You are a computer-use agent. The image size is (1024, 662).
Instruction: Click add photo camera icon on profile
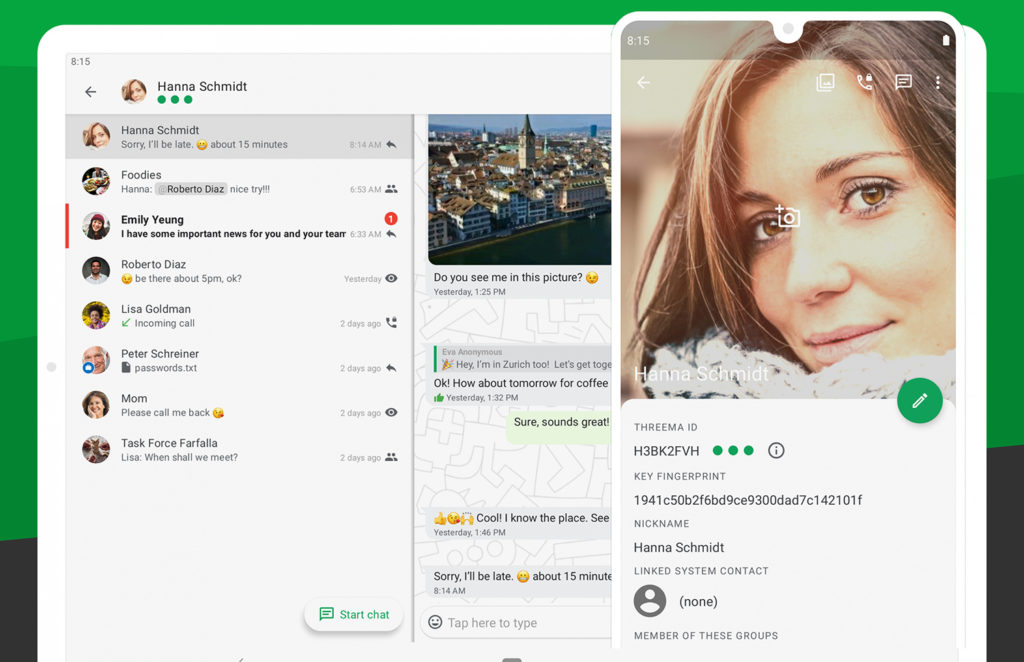tap(788, 216)
